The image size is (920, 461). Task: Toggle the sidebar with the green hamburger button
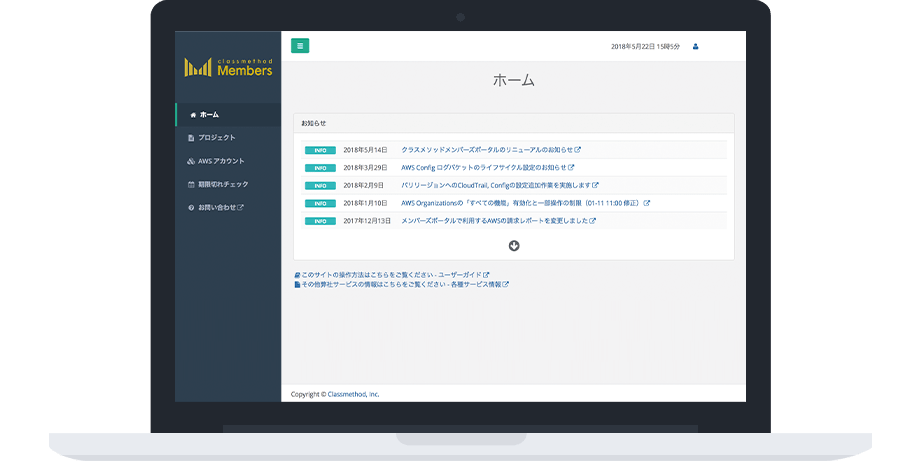pos(300,46)
